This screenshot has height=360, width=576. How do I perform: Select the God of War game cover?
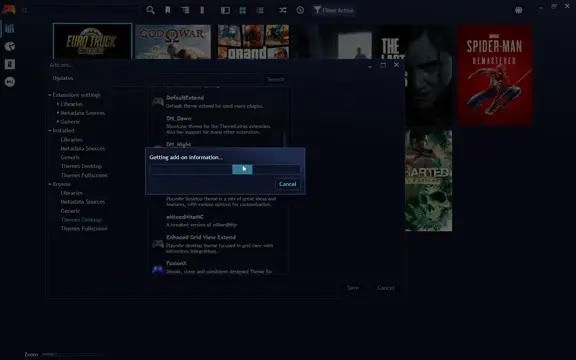click(173, 42)
